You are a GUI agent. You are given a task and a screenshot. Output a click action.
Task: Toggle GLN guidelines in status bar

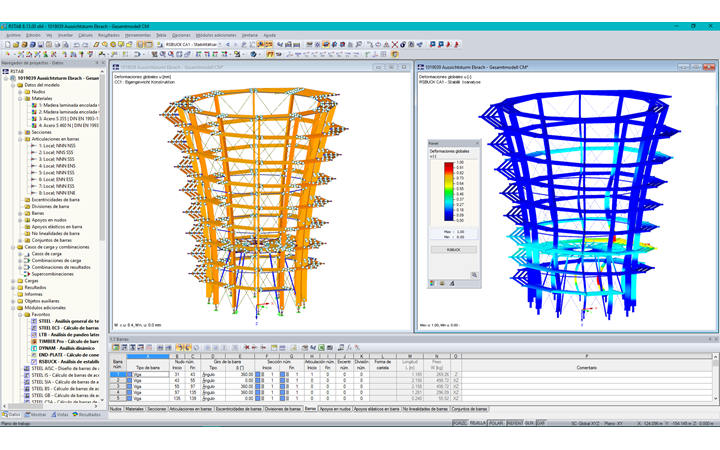529,423
